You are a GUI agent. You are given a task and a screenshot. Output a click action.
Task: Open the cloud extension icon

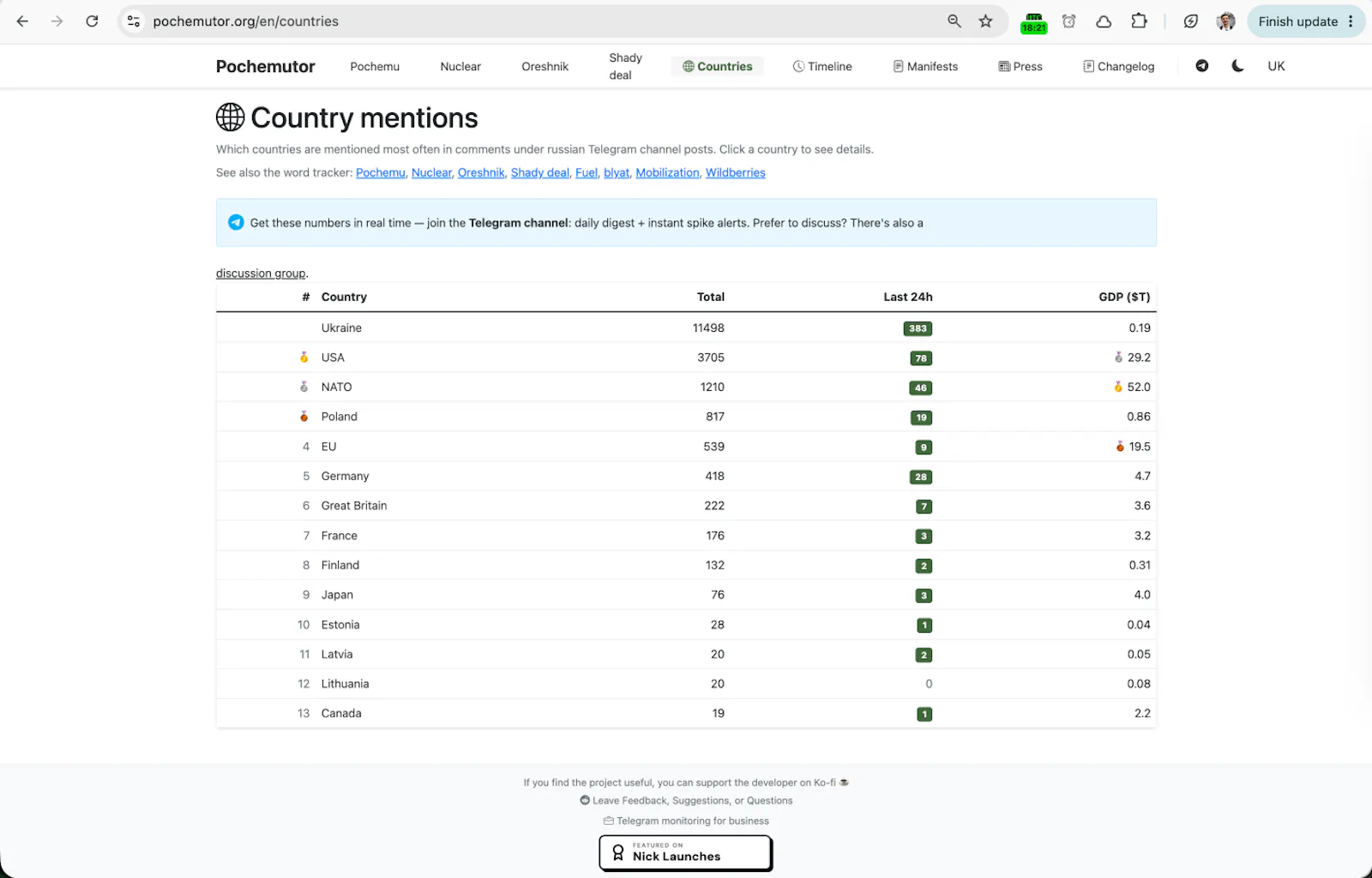pyautogui.click(x=1104, y=21)
